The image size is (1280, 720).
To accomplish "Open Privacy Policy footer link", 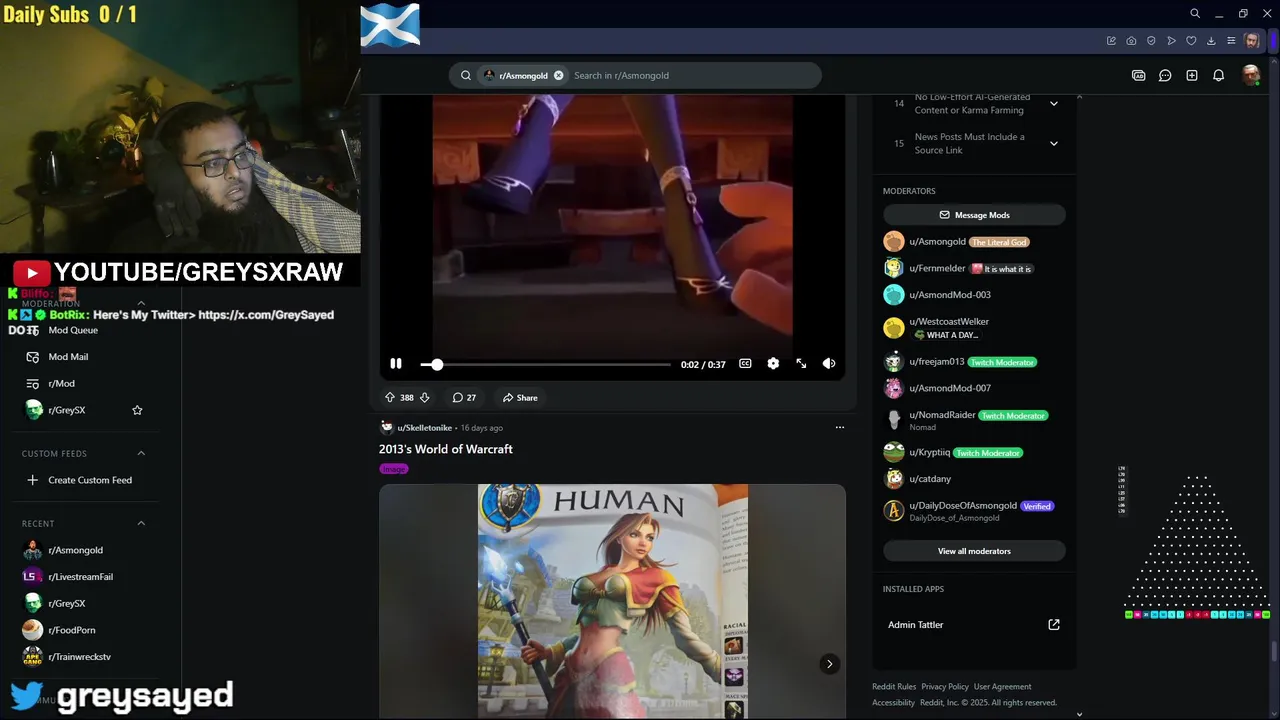I will (945, 687).
